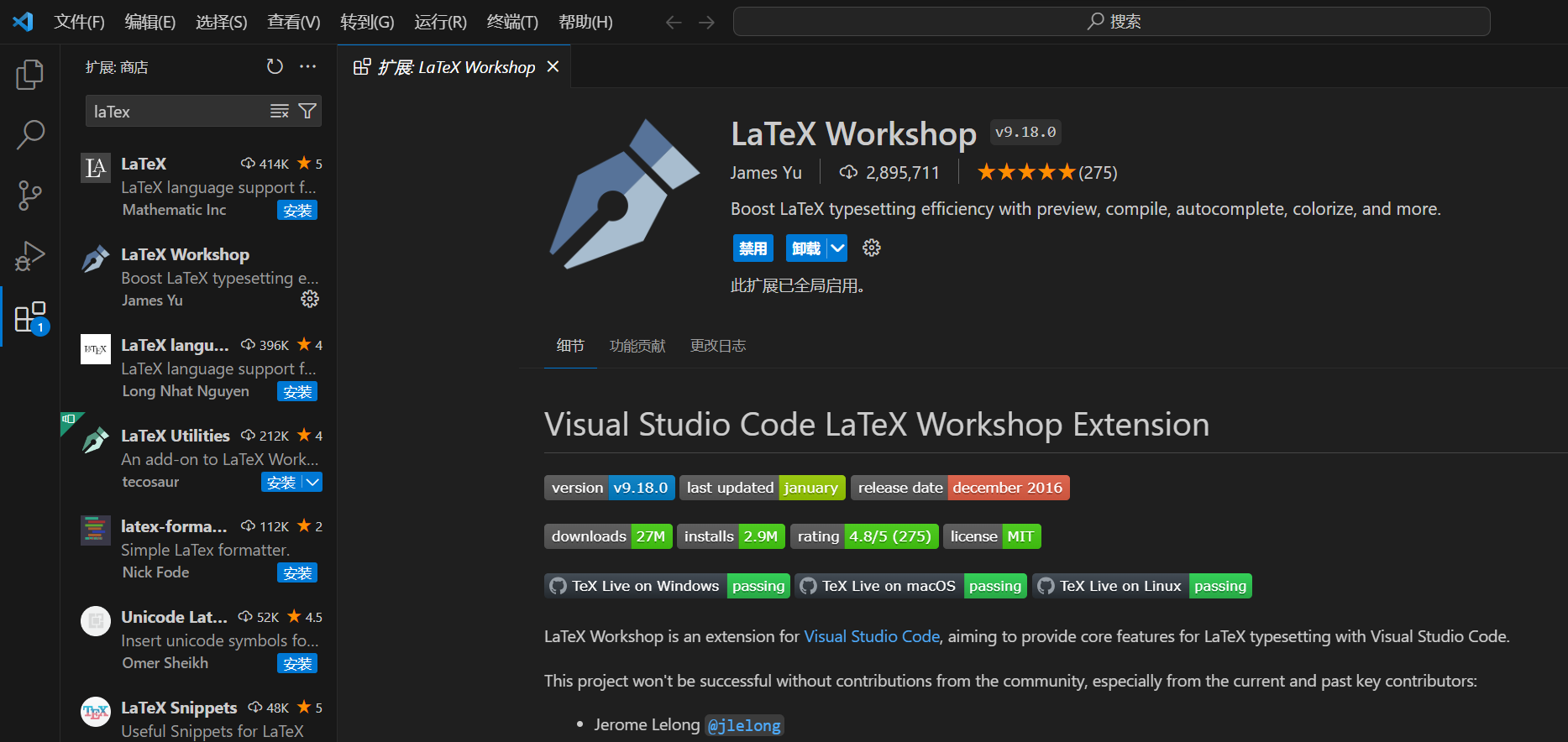Close the LaTeX Workshop extension tab
The width and height of the screenshot is (1568, 742).
553,66
